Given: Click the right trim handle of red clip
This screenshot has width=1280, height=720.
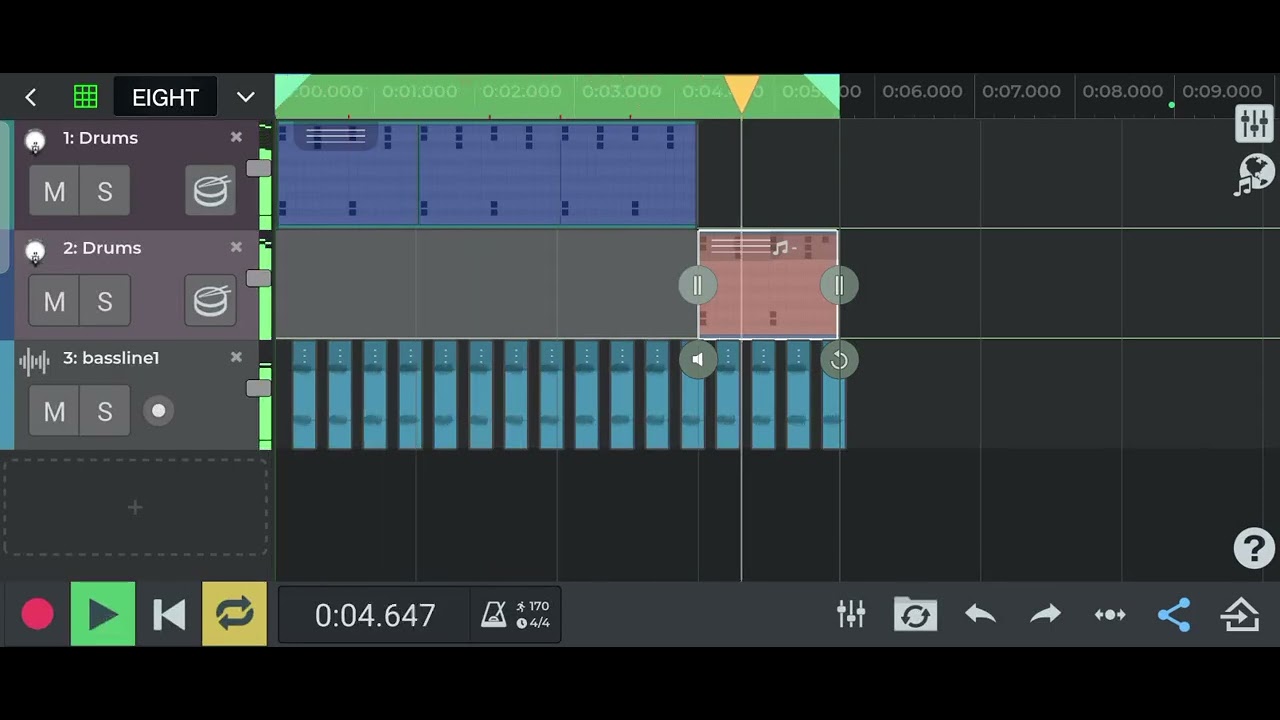Looking at the screenshot, I should tap(839, 286).
